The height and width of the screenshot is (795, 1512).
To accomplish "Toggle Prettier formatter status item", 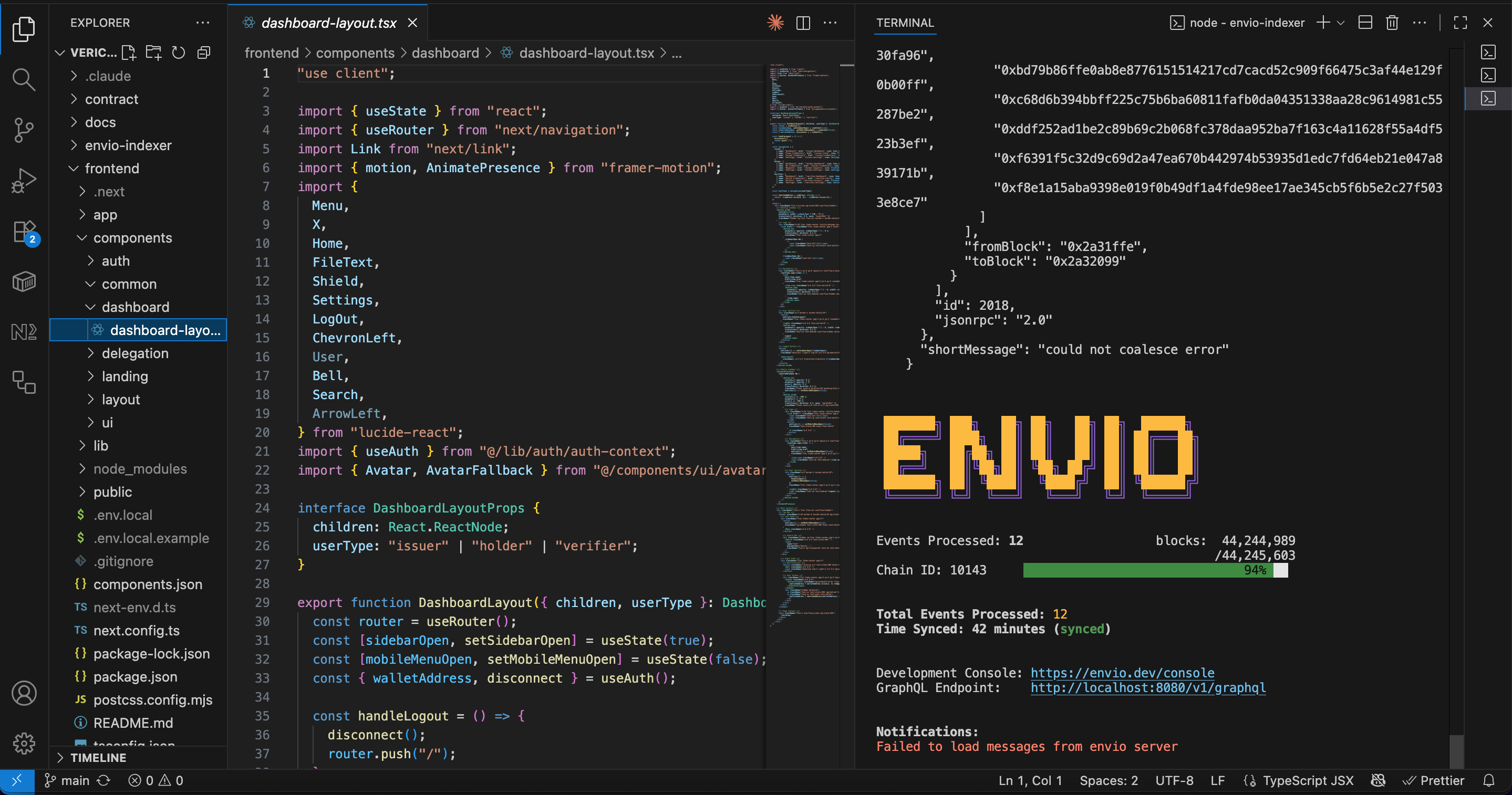I will point(1433,780).
